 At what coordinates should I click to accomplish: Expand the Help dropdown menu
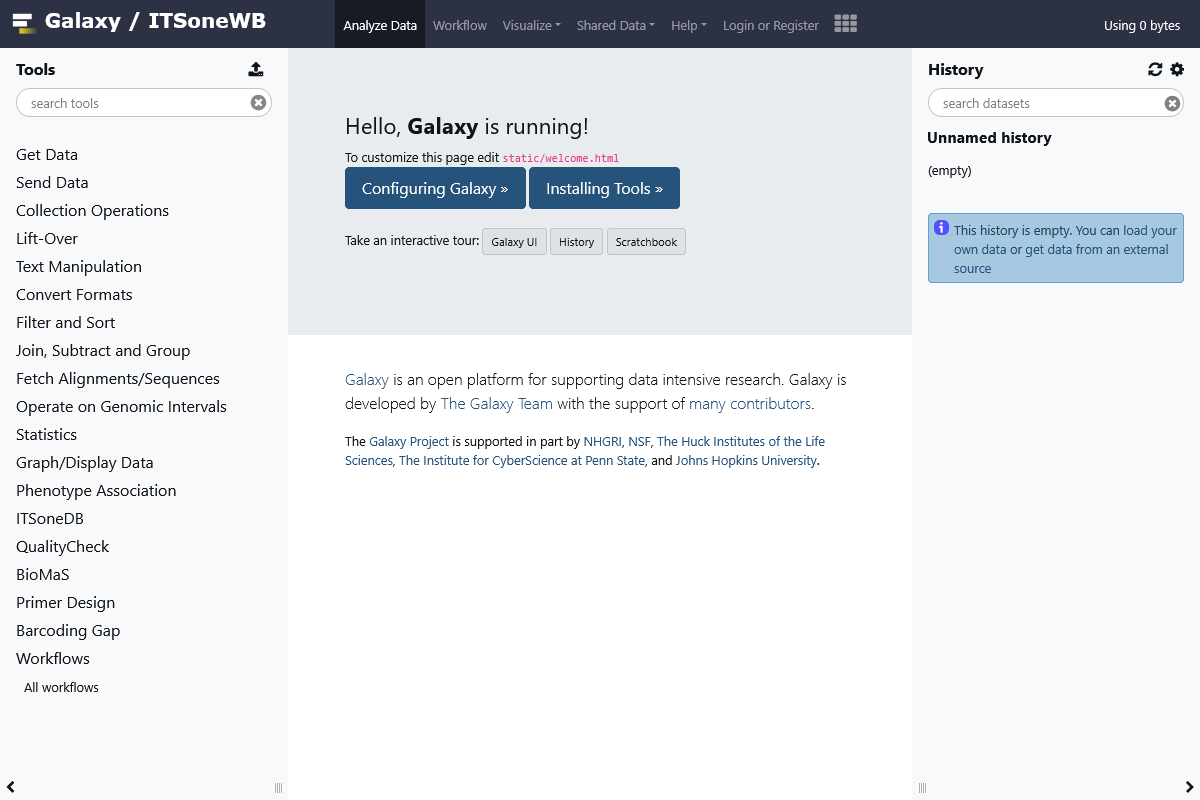[688, 25]
